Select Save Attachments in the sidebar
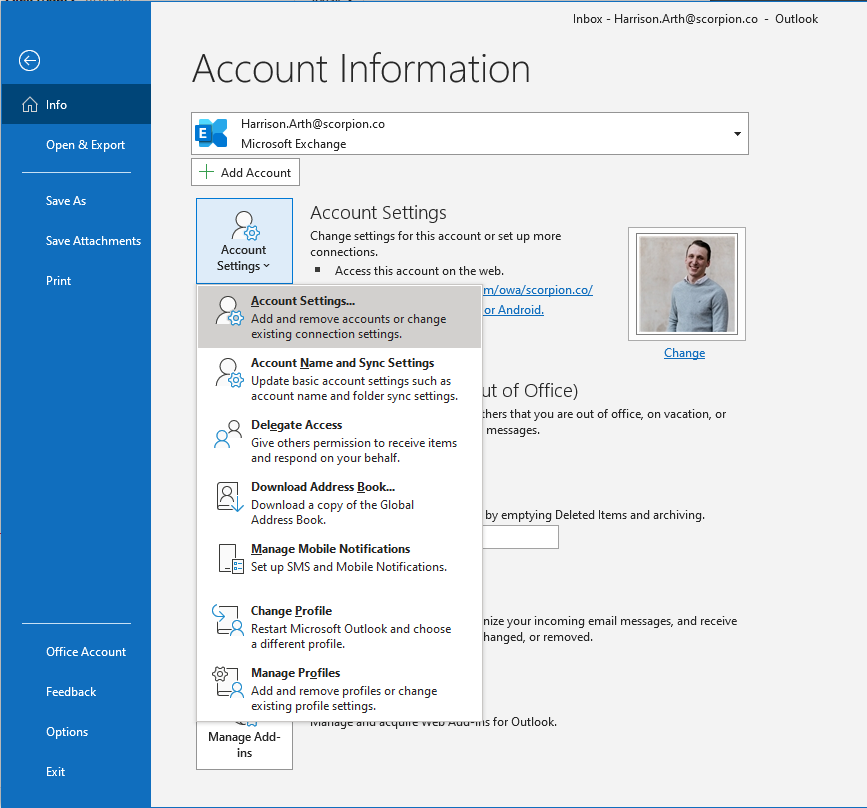The height and width of the screenshot is (808, 867). pyautogui.click(x=76, y=241)
